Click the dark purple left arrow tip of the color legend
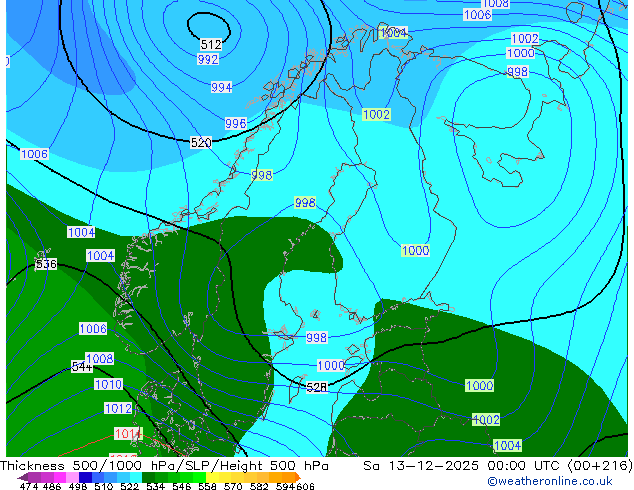The width and height of the screenshot is (634, 490). click(23, 478)
